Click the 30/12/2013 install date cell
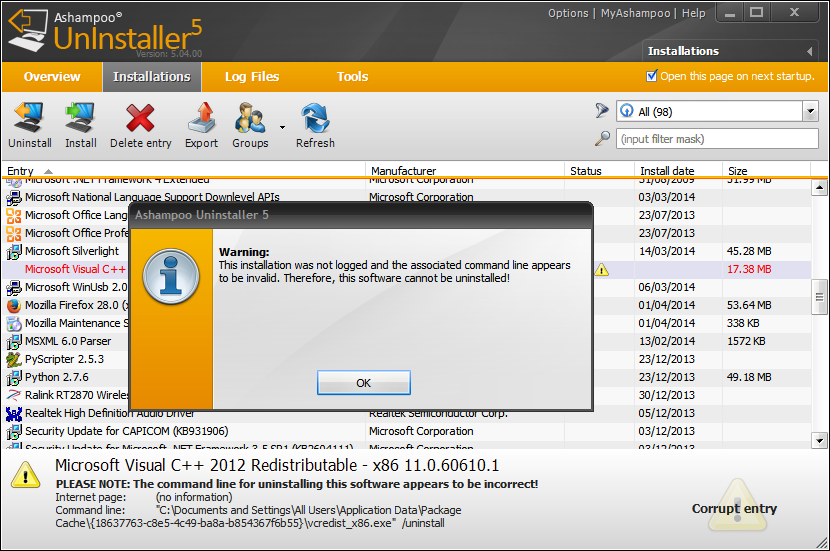 (666, 395)
